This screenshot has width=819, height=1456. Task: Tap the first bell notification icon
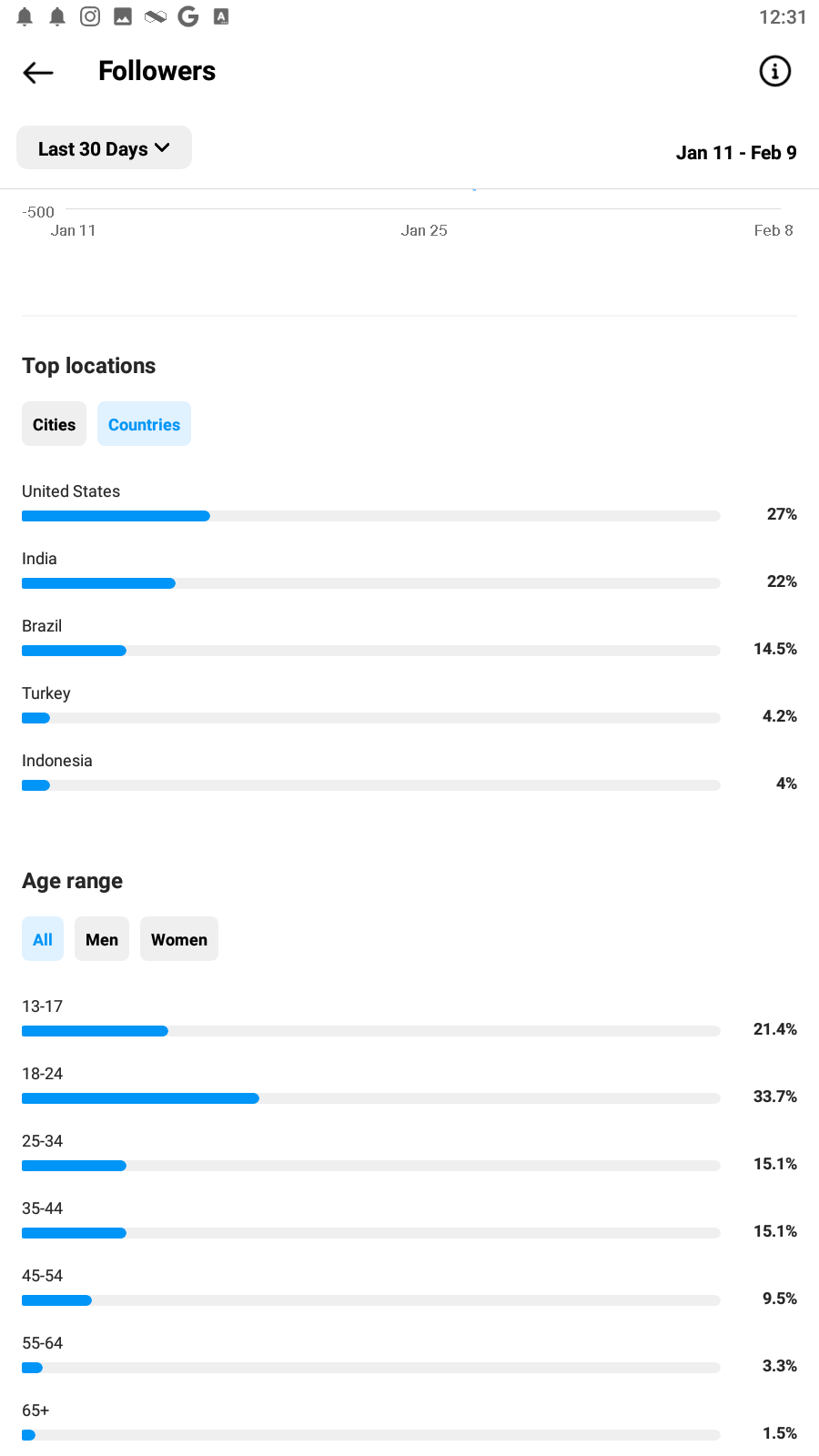[x=25, y=16]
